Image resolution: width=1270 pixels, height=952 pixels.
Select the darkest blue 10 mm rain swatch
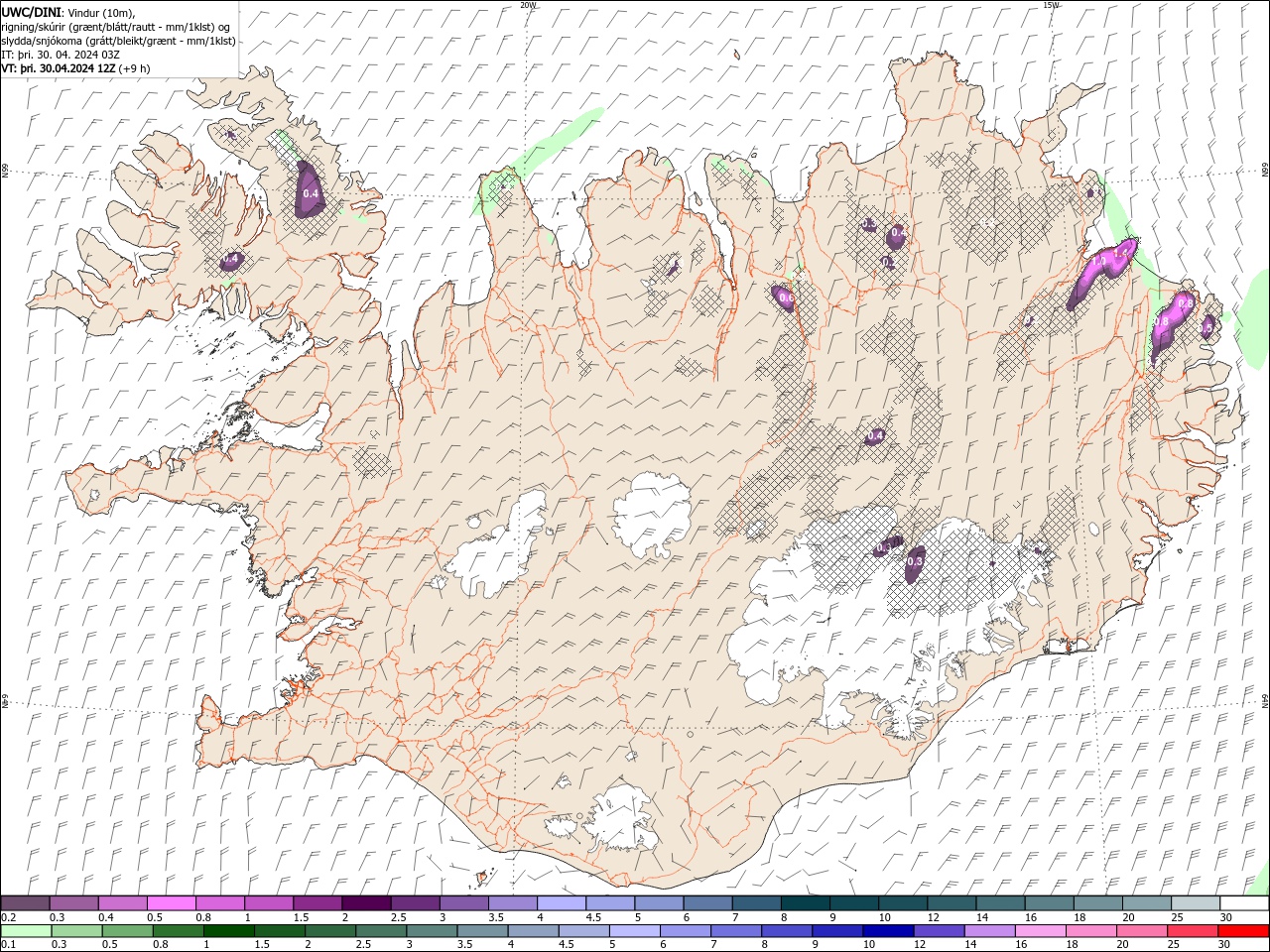[888, 931]
